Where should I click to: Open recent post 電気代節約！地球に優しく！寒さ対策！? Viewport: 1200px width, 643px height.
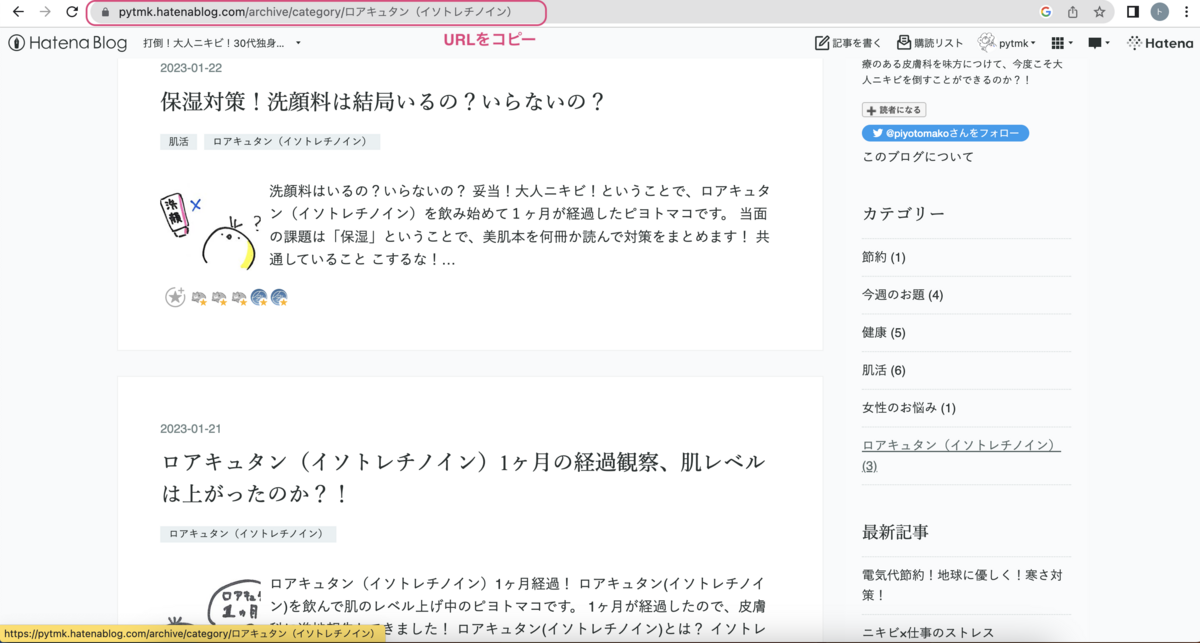(962, 585)
